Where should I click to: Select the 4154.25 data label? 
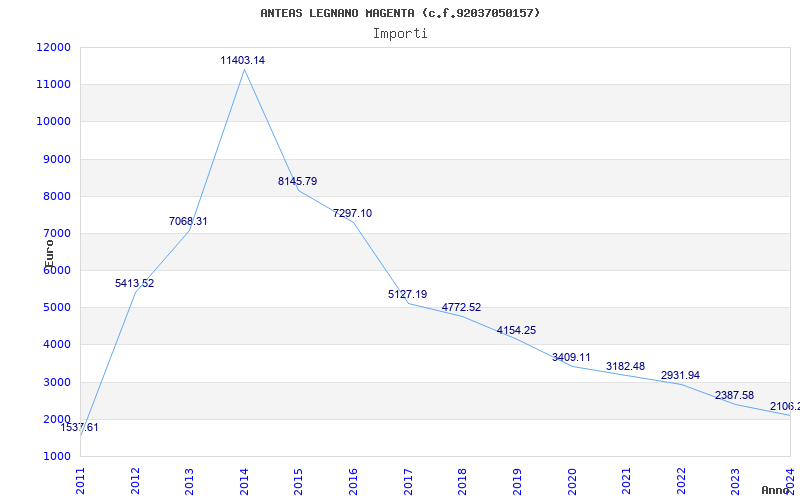tap(516, 331)
